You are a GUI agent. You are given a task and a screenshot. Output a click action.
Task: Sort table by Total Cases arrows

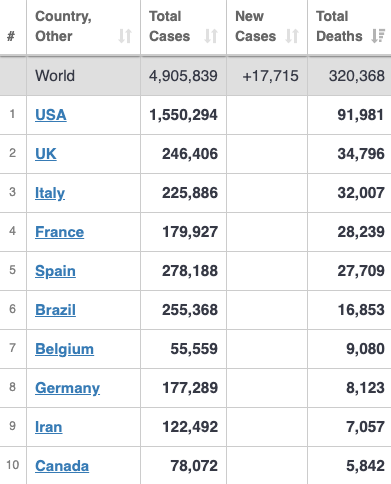[211, 36]
